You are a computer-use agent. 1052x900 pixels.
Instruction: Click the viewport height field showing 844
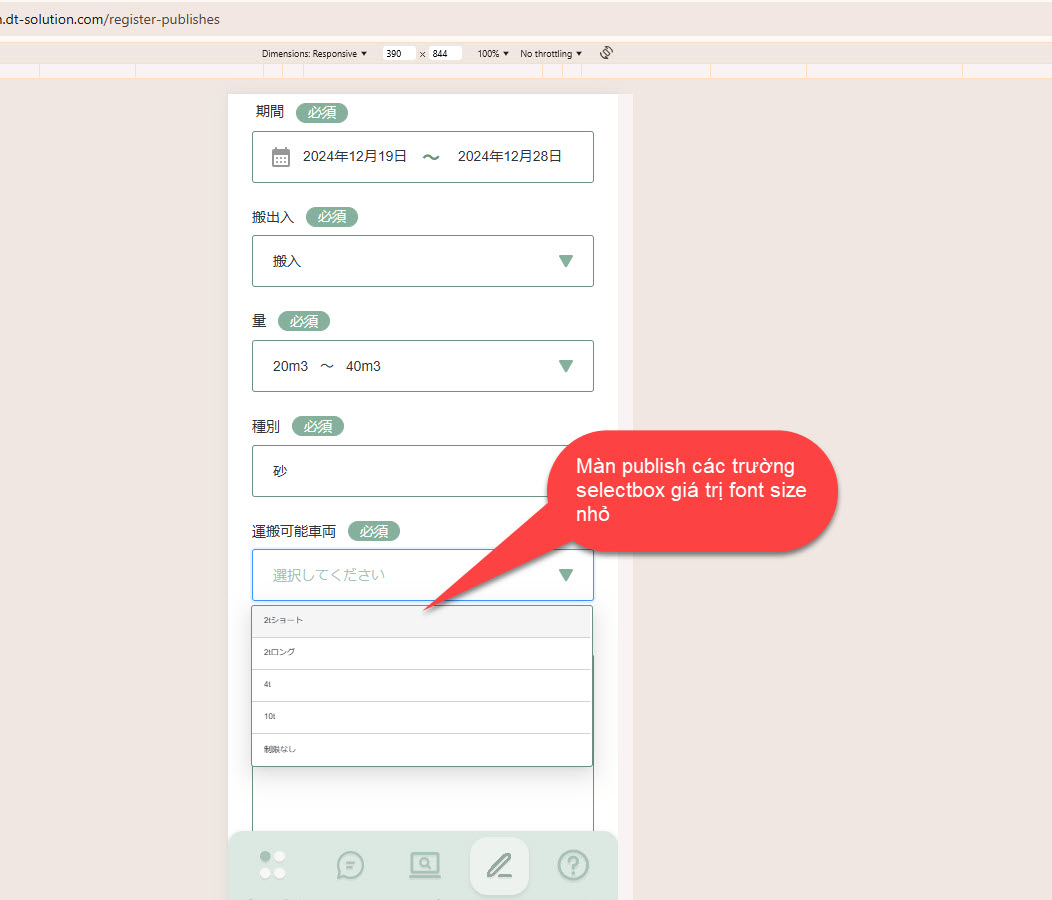click(445, 54)
